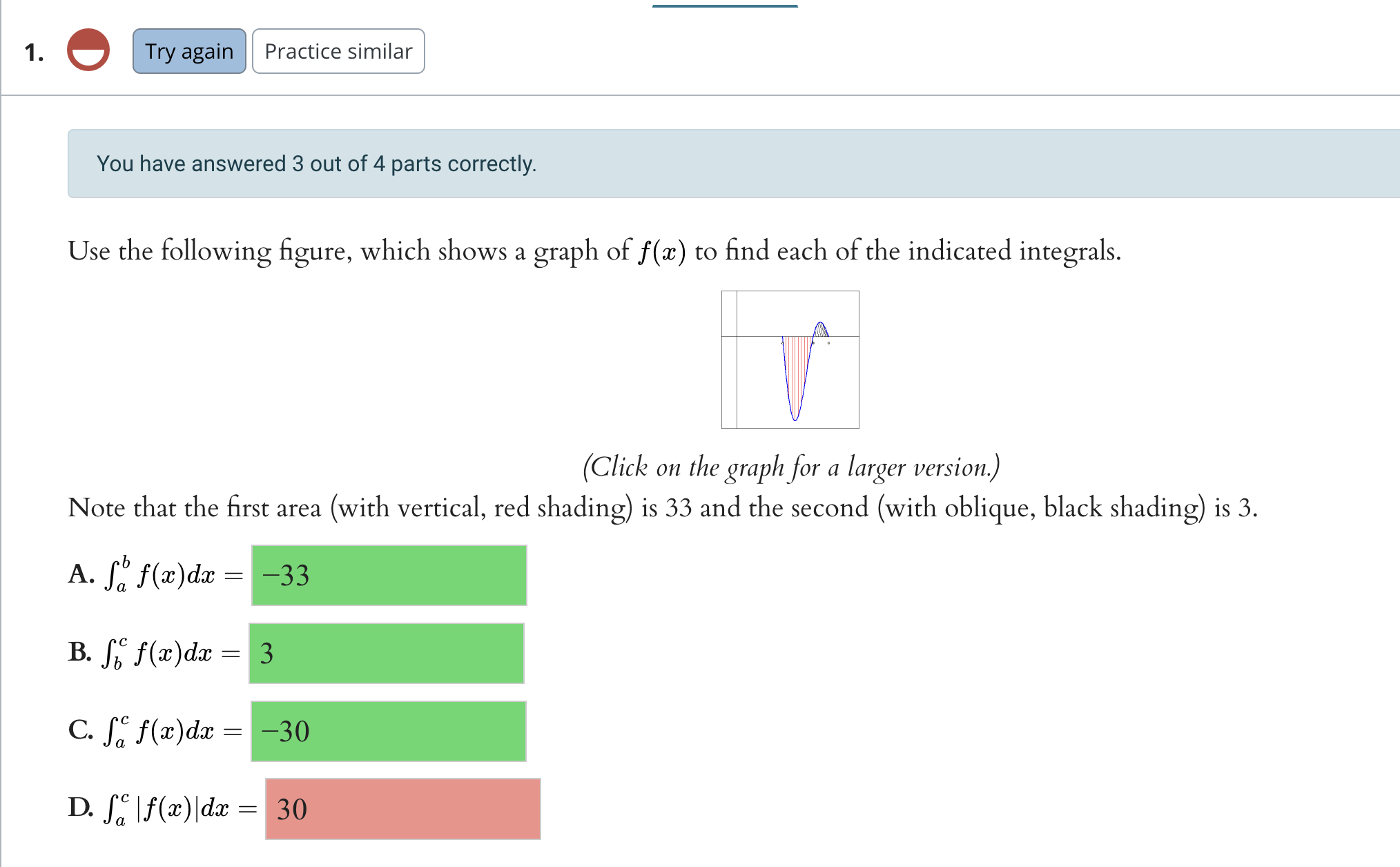Click the incorrect answer box for part D
This screenshot has width=1400, height=867.
[x=402, y=809]
